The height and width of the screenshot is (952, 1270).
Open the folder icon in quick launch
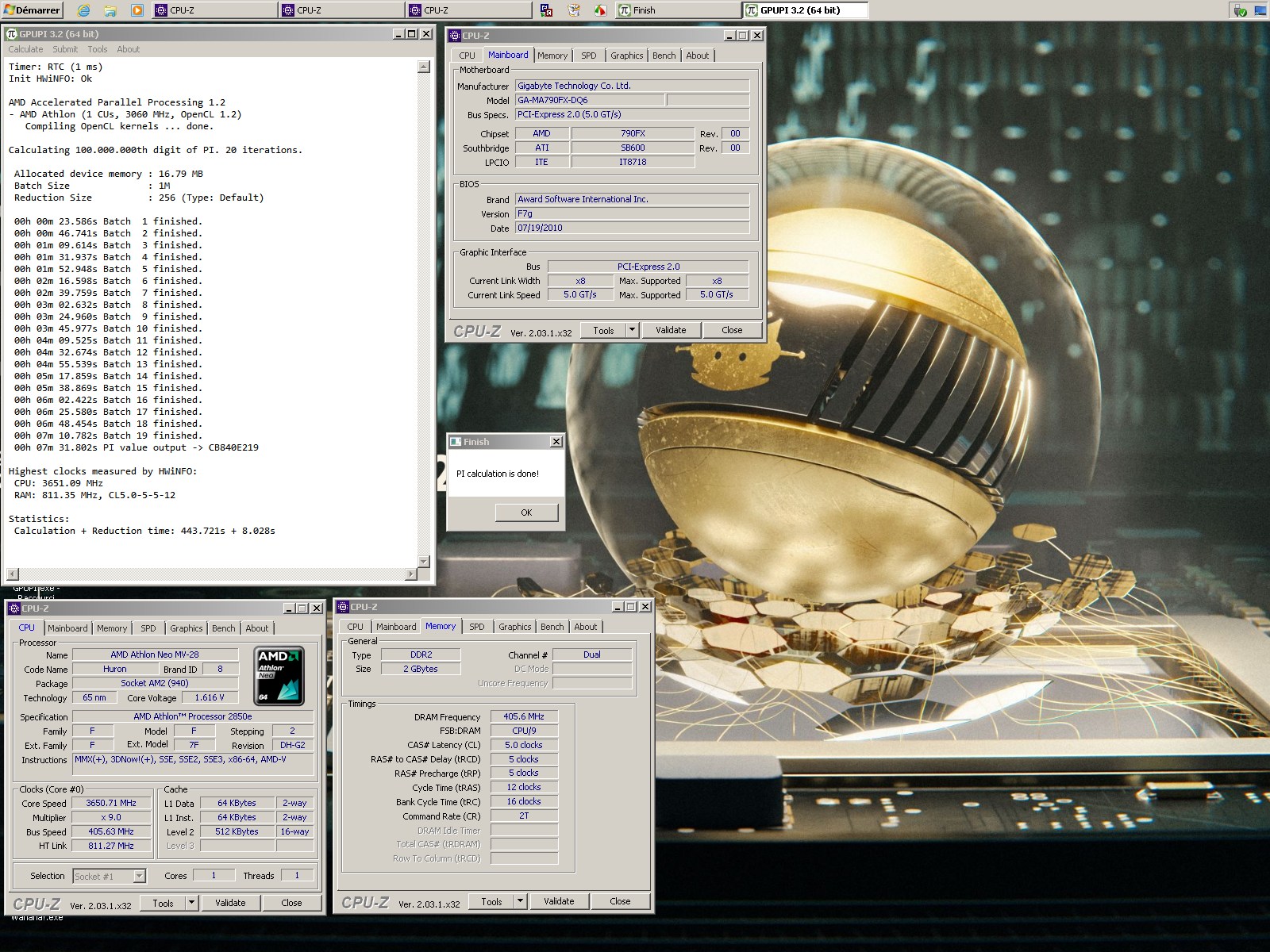click(x=110, y=10)
